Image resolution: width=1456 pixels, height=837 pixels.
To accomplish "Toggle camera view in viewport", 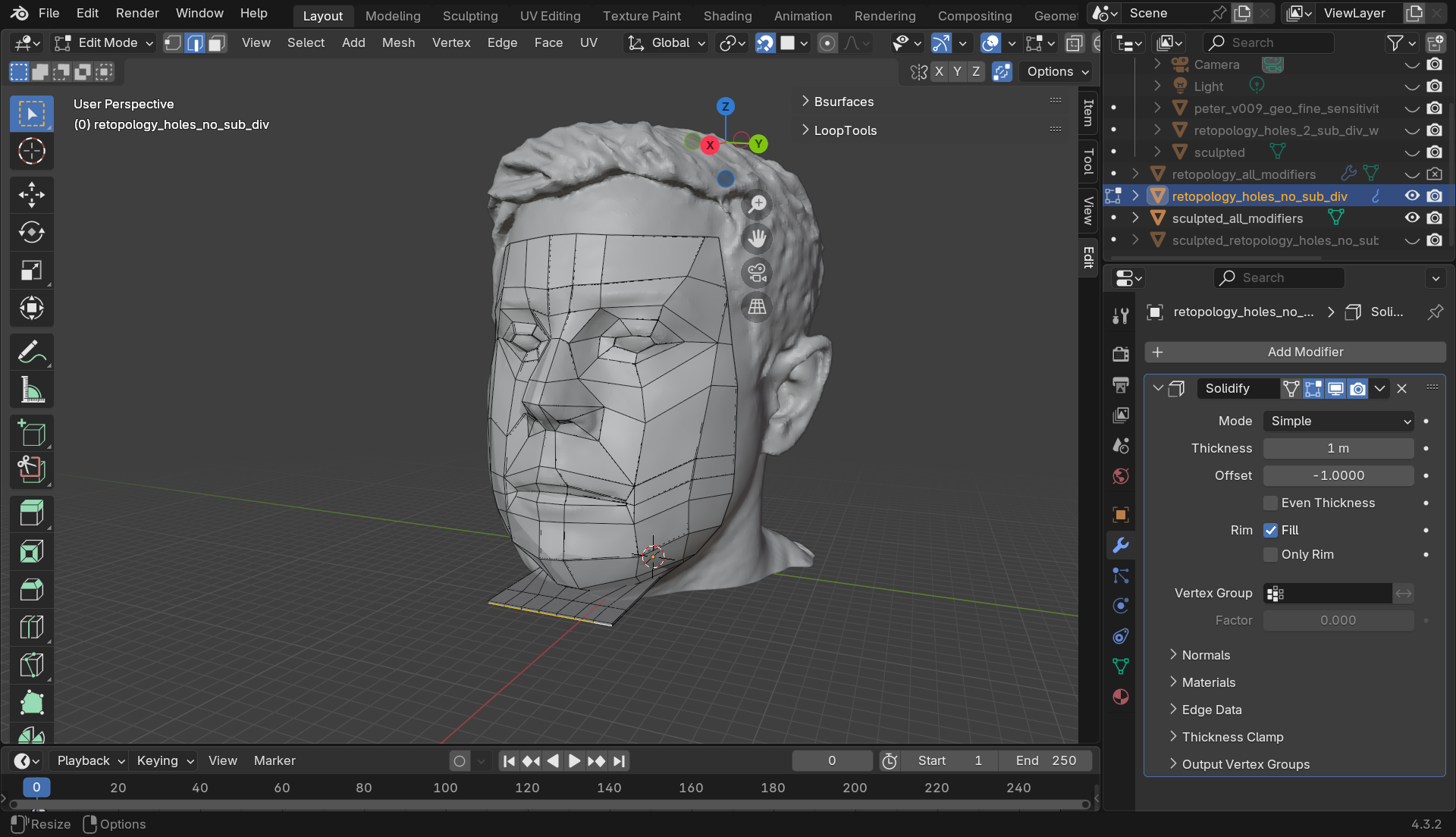I will [x=757, y=272].
